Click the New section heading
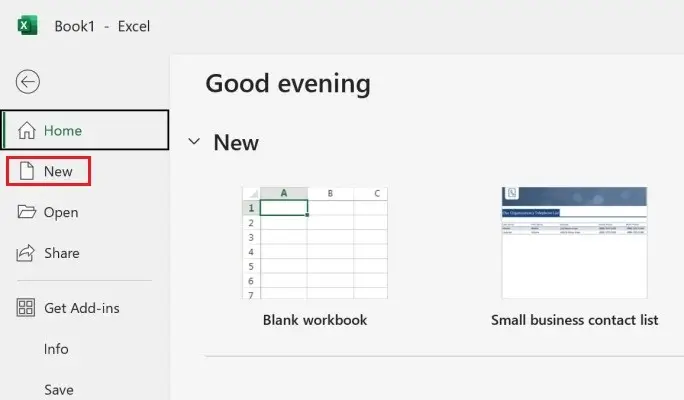This screenshot has height=400, width=684. [x=236, y=143]
